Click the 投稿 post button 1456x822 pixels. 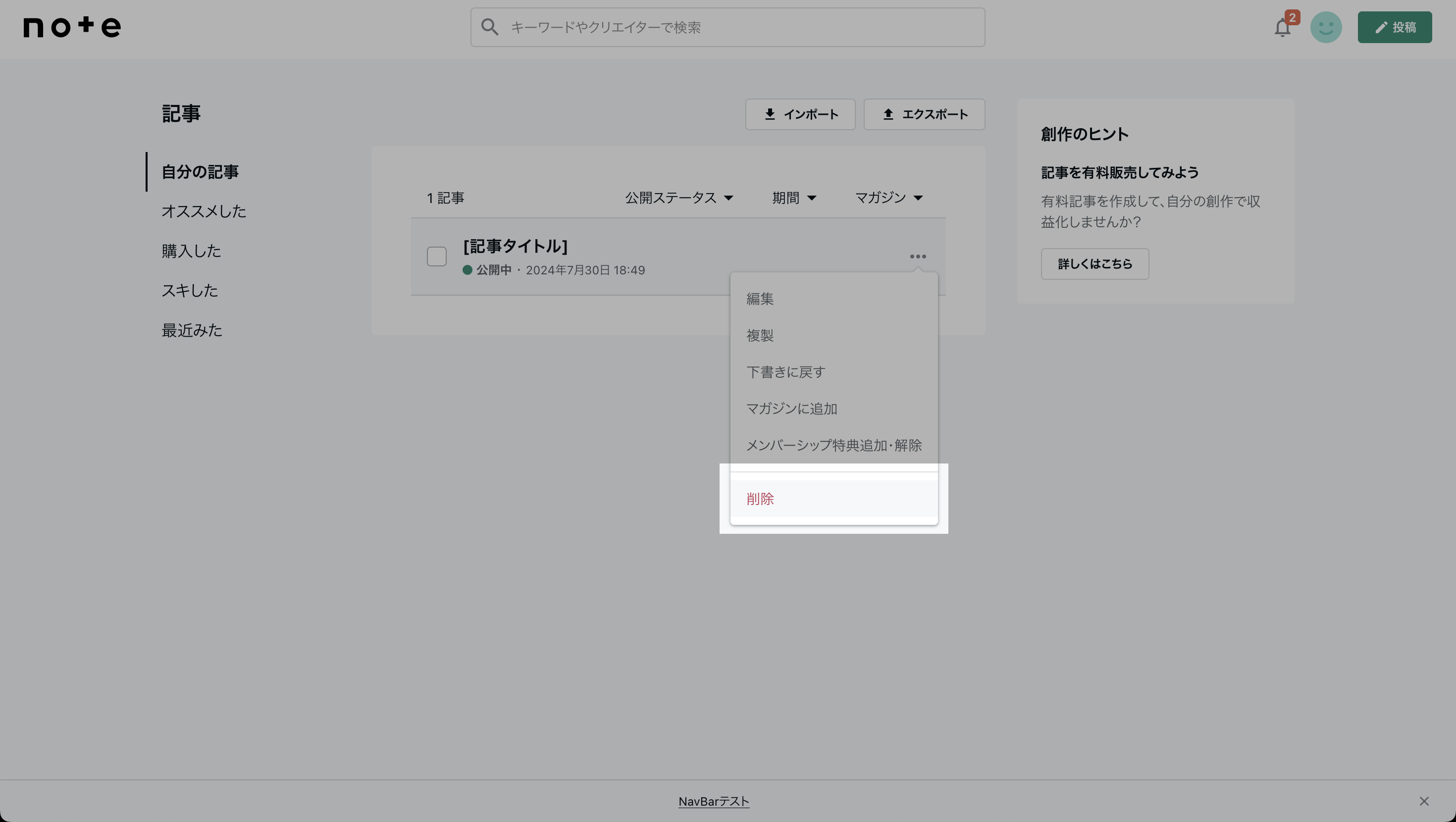click(1395, 27)
